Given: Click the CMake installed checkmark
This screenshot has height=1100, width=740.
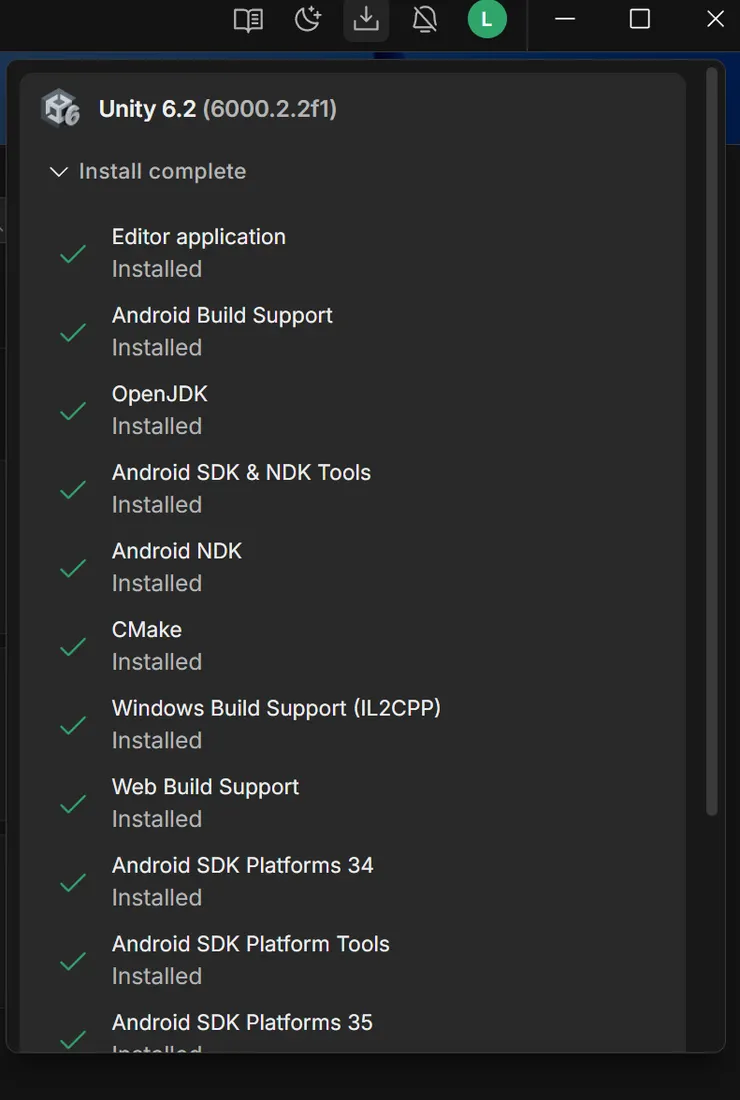Looking at the screenshot, I should point(73,647).
